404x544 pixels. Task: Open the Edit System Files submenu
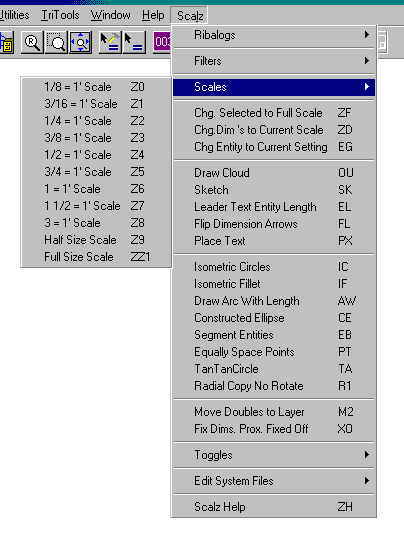tap(274, 481)
